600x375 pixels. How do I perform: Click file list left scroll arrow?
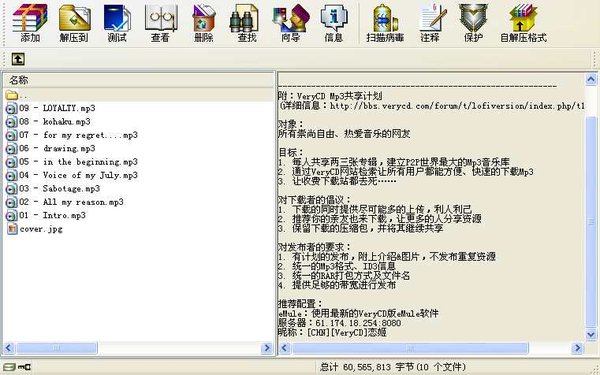coord(9,348)
